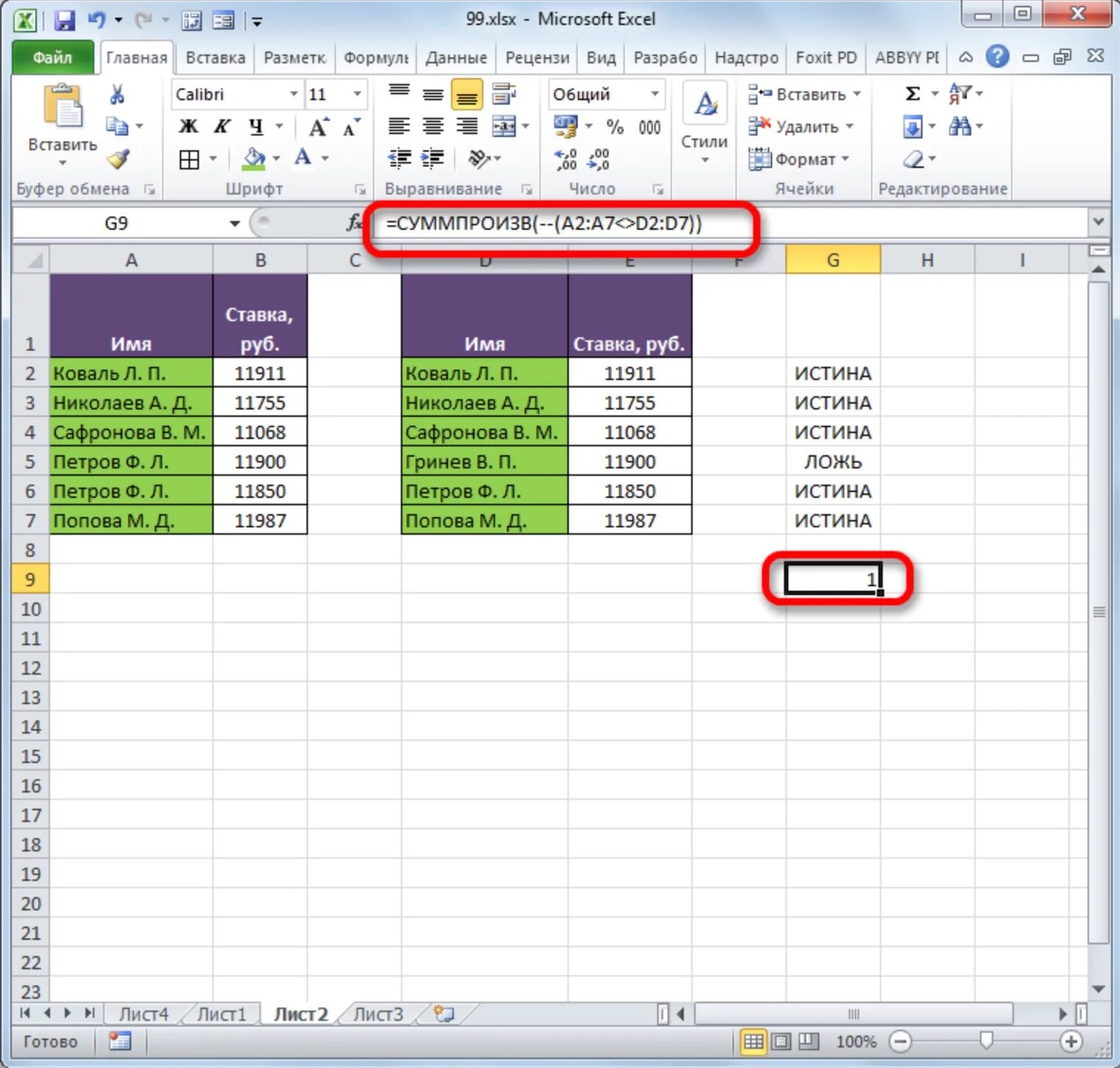Undo the last action

coord(97,20)
